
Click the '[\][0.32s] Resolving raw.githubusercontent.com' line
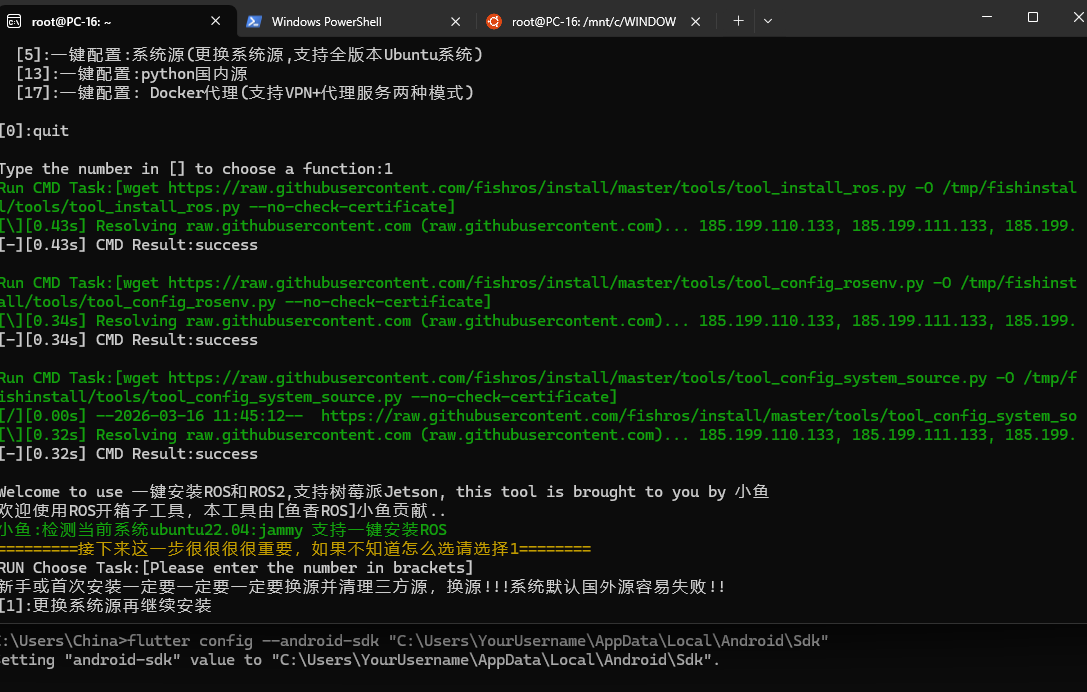click(x=538, y=435)
